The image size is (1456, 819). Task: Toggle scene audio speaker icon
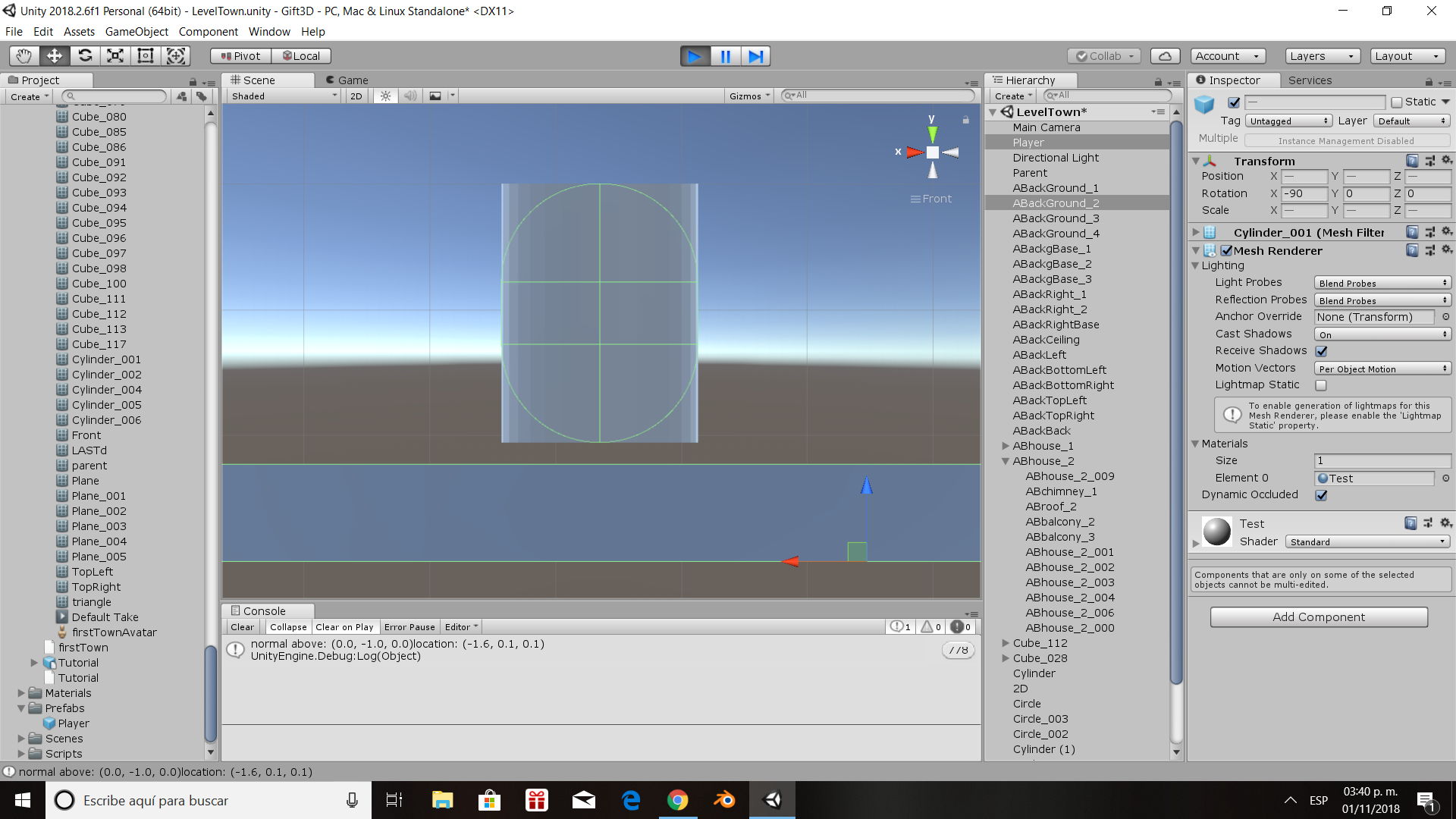tap(410, 96)
